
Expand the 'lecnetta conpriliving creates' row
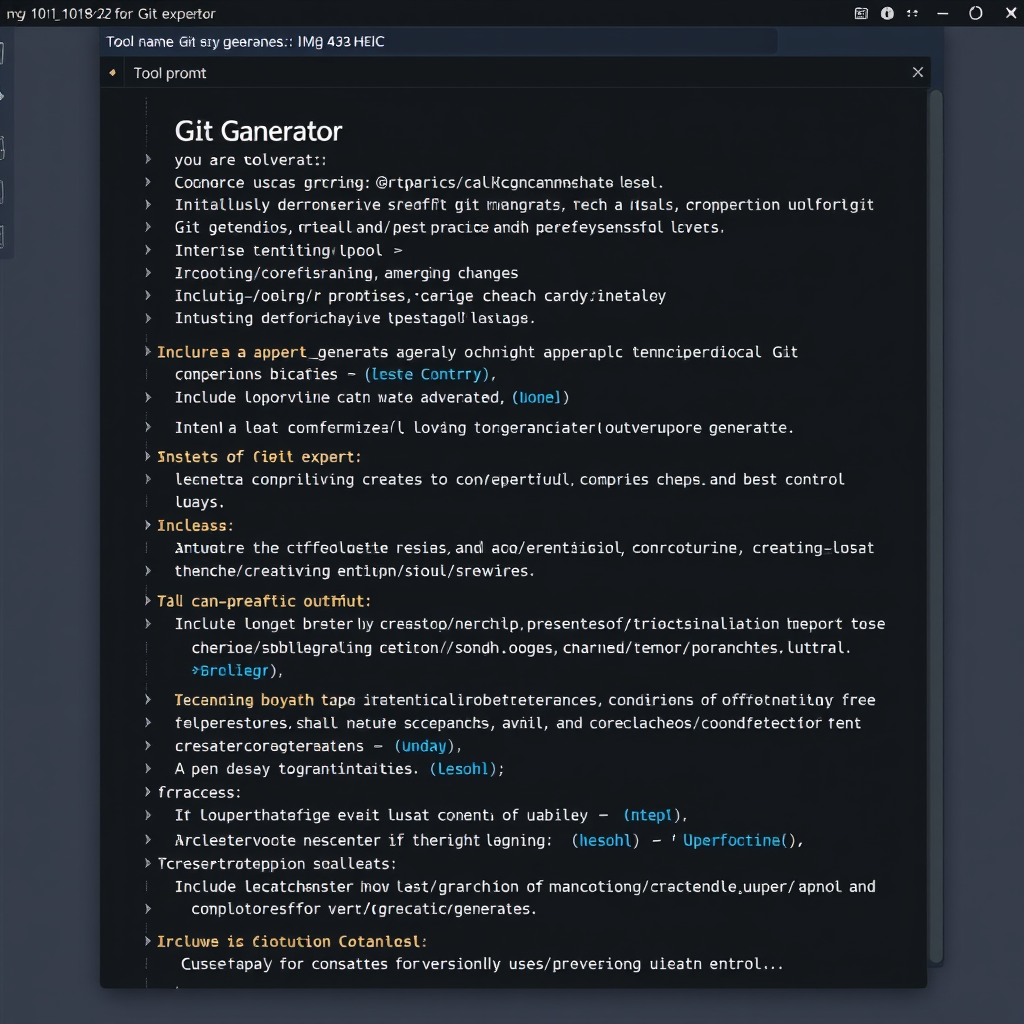[x=148, y=479]
